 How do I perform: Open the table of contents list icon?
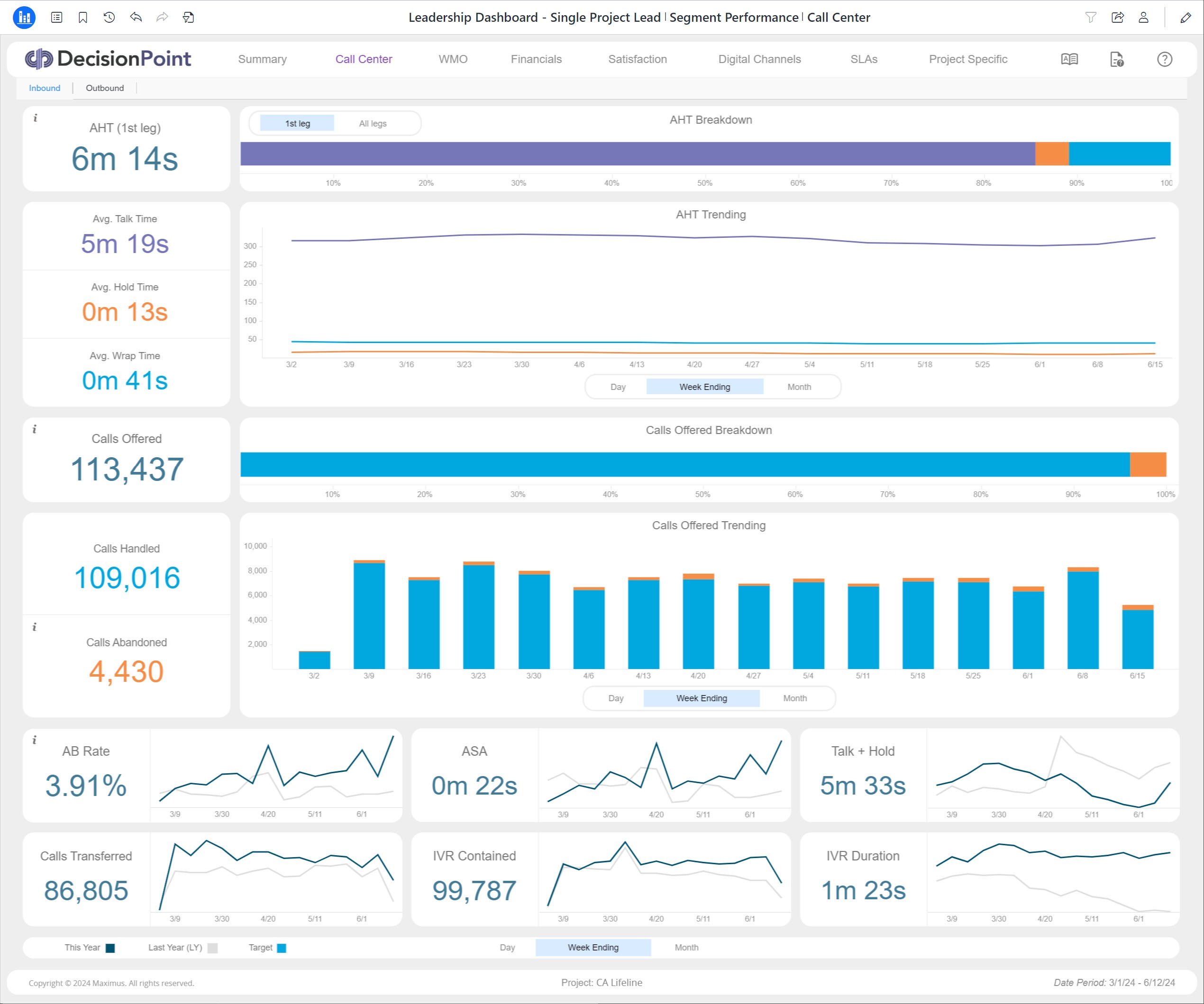[56, 17]
